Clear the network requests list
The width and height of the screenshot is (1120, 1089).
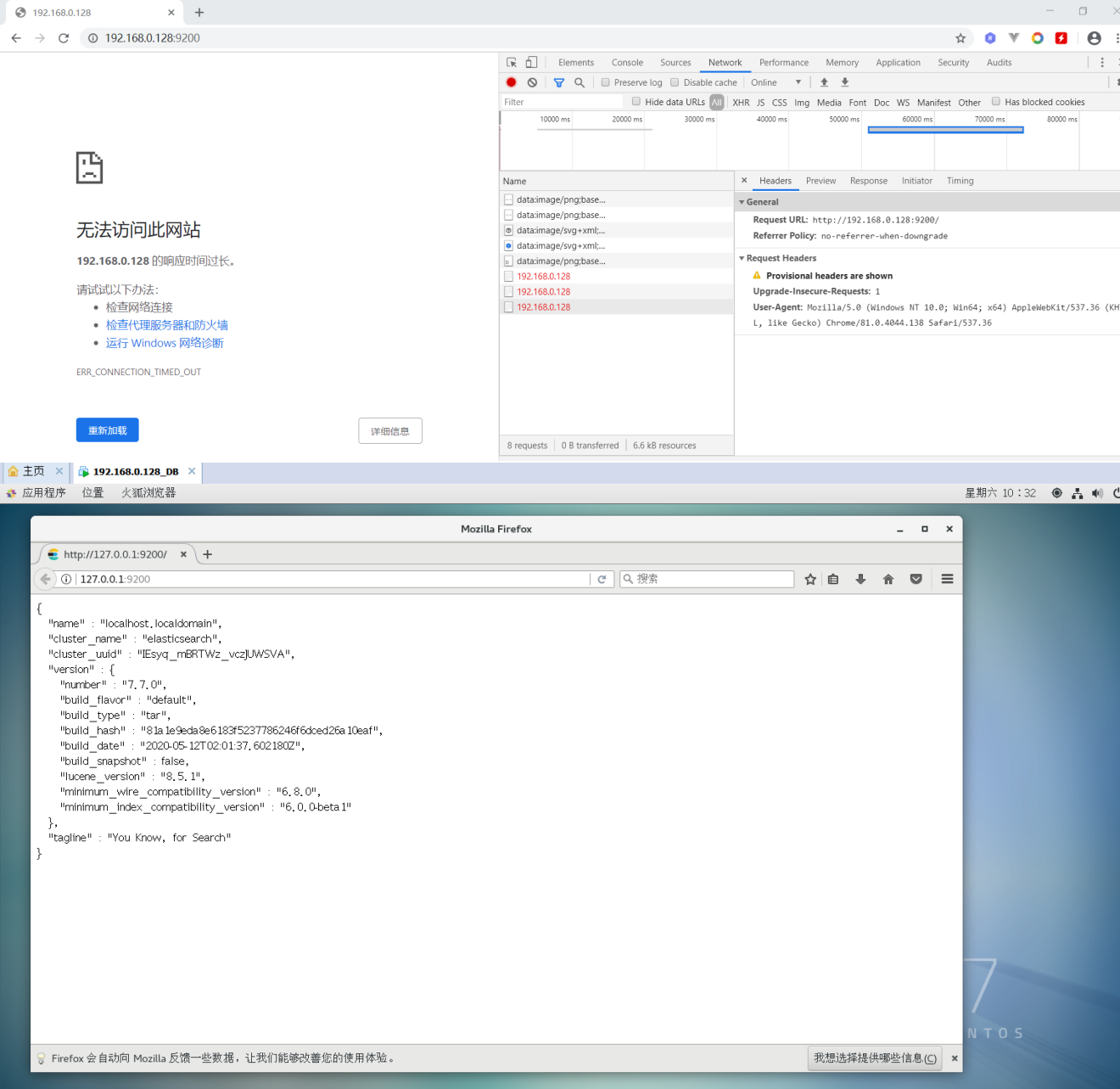click(x=531, y=82)
